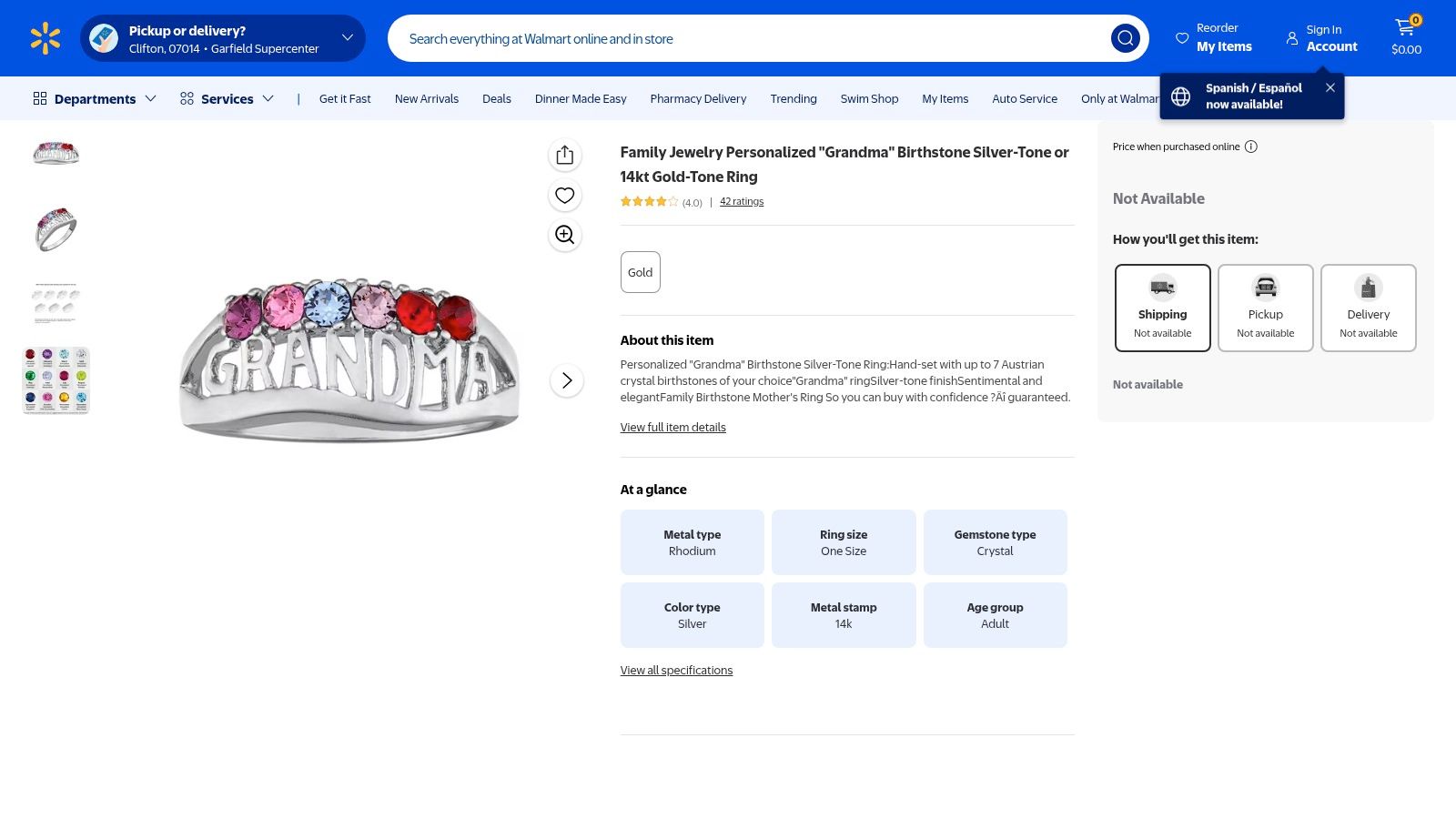Zoom product image with magnifier icon

[564, 235]
